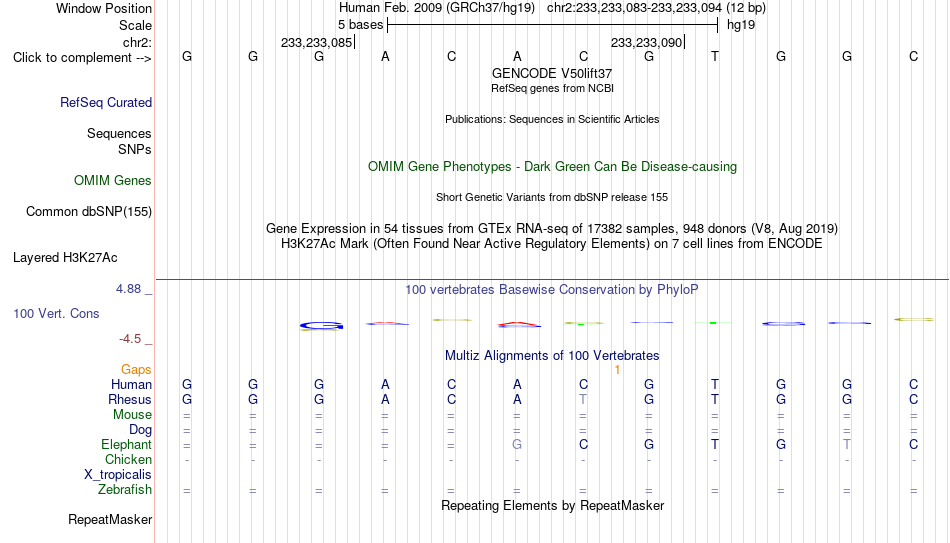The height and width of the screenshot is (543, 950).
Task: Click the large blue G conservation logo
Action: pos(322,326)
